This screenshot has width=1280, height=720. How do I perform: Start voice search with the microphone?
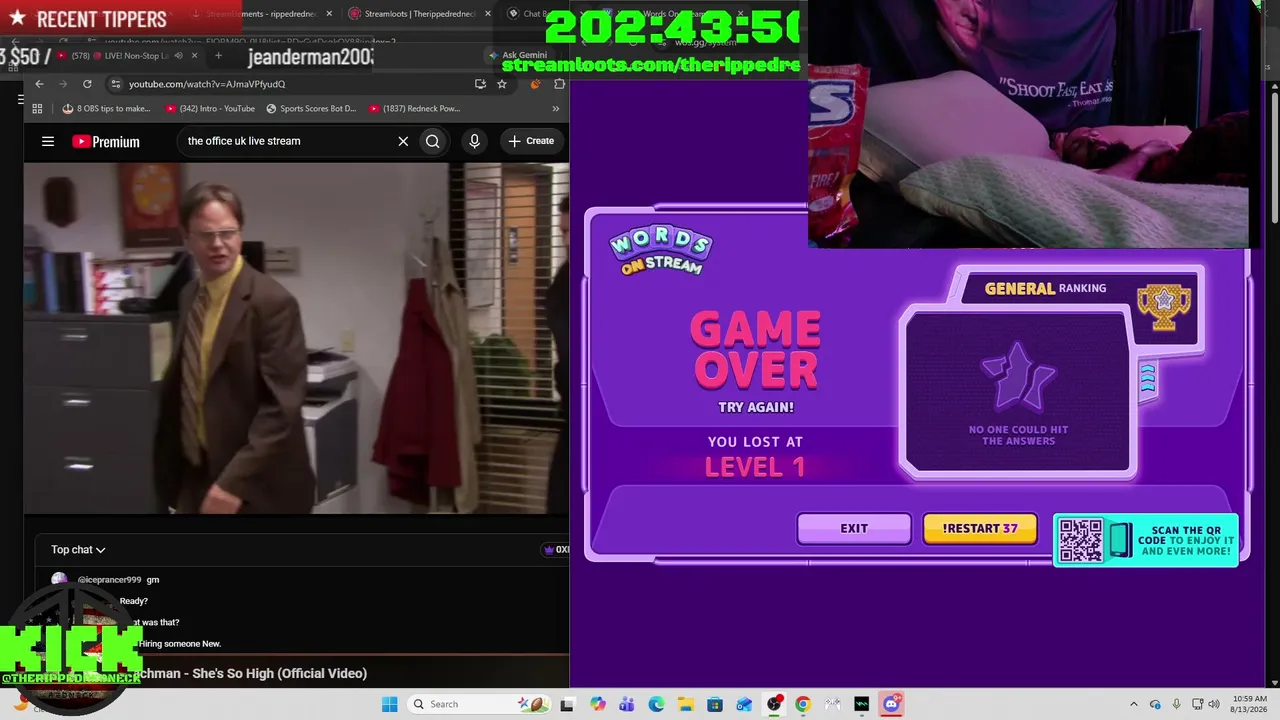coord(474,141)
